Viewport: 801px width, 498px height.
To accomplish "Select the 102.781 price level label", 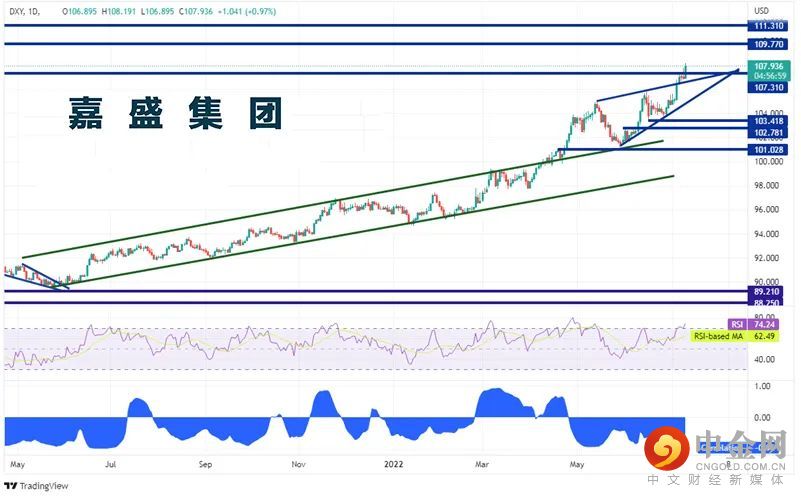I will (768, 133).
